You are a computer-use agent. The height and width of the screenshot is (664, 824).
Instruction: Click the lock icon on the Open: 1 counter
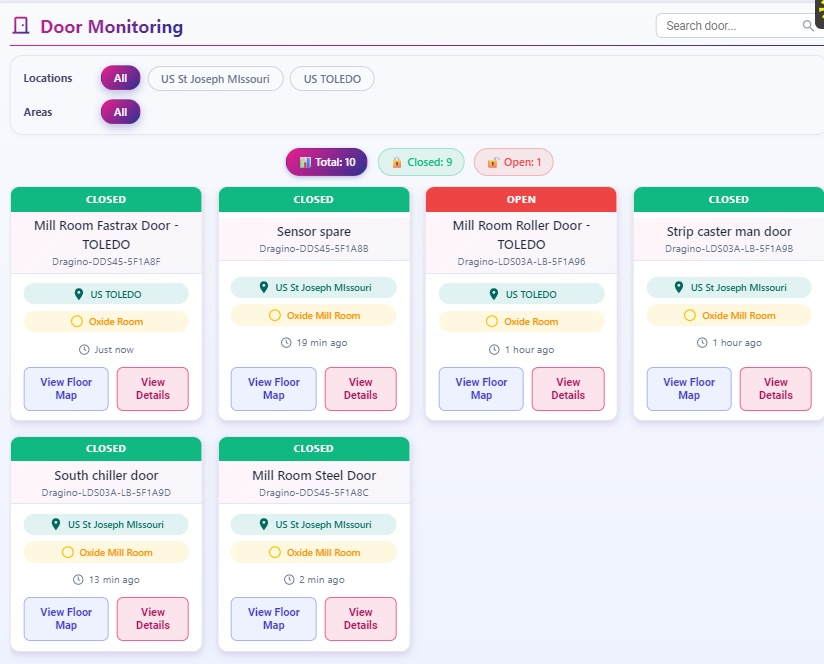pos(491,162)
